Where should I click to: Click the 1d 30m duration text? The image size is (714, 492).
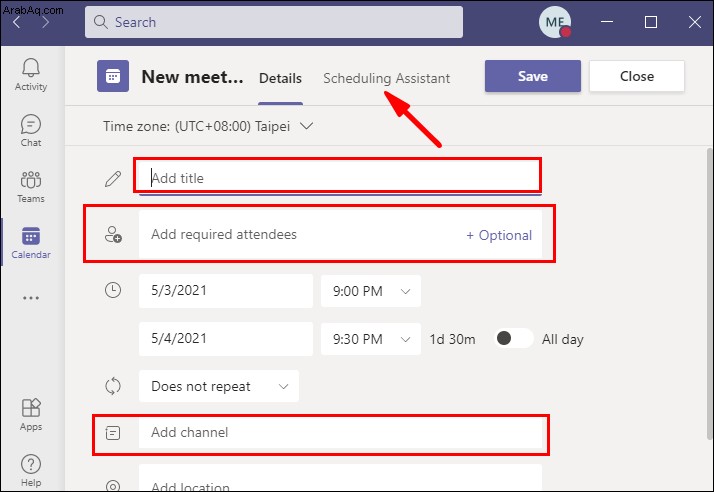[452, 339]
